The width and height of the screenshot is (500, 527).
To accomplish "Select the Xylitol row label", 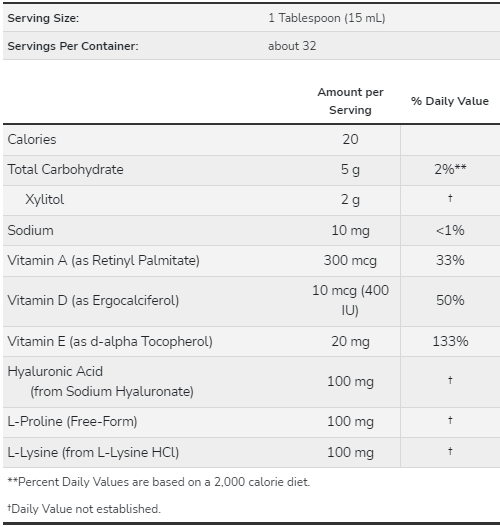I will pos(45,200).
